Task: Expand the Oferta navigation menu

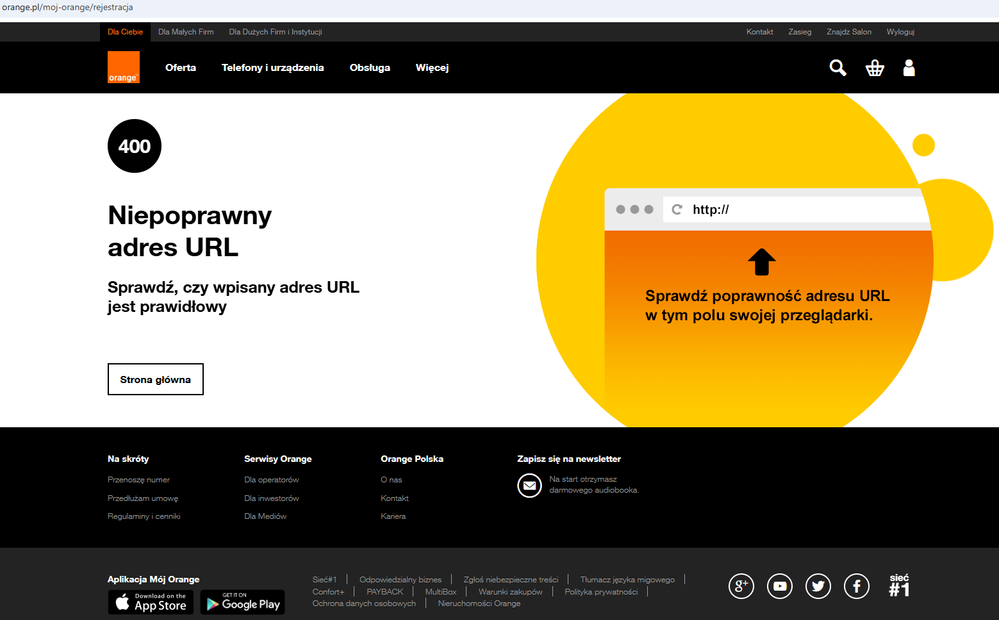Action: click(x=181, y=68)
